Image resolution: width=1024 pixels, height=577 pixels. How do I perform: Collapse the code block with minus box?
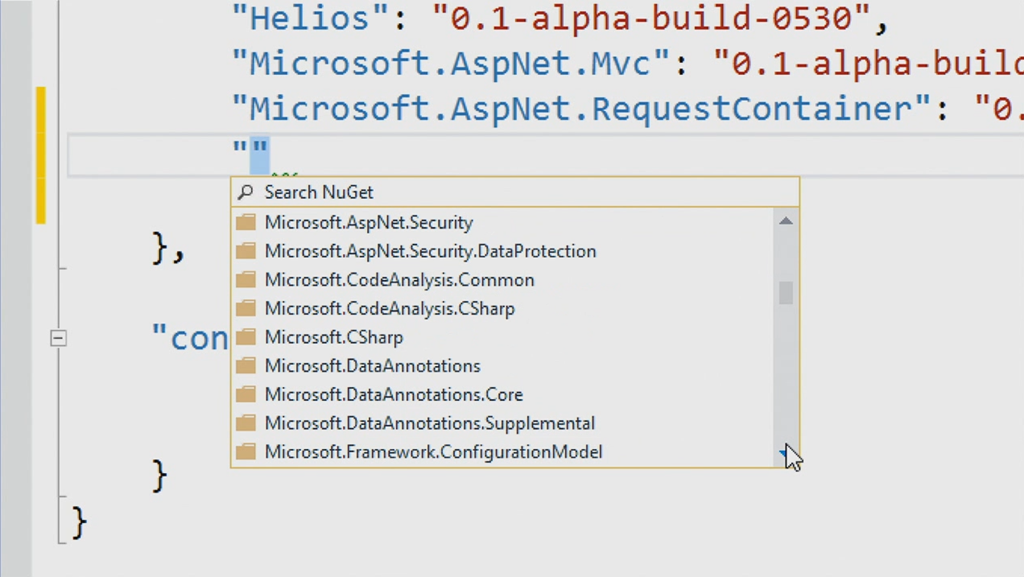58,338
